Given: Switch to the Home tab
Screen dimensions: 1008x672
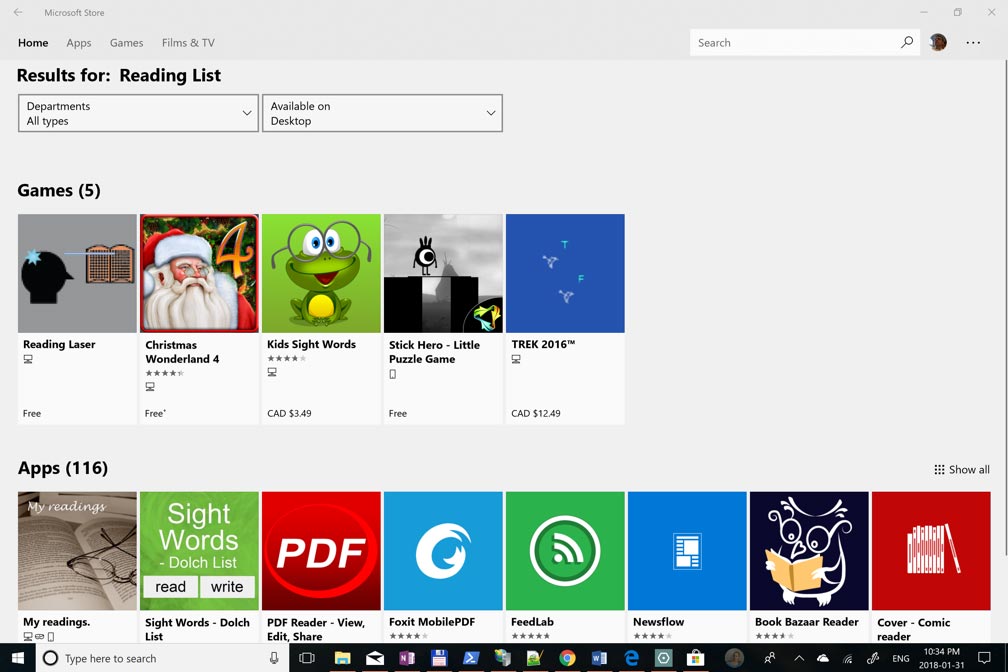Looking at the screenshot, I should coord(33,42).
